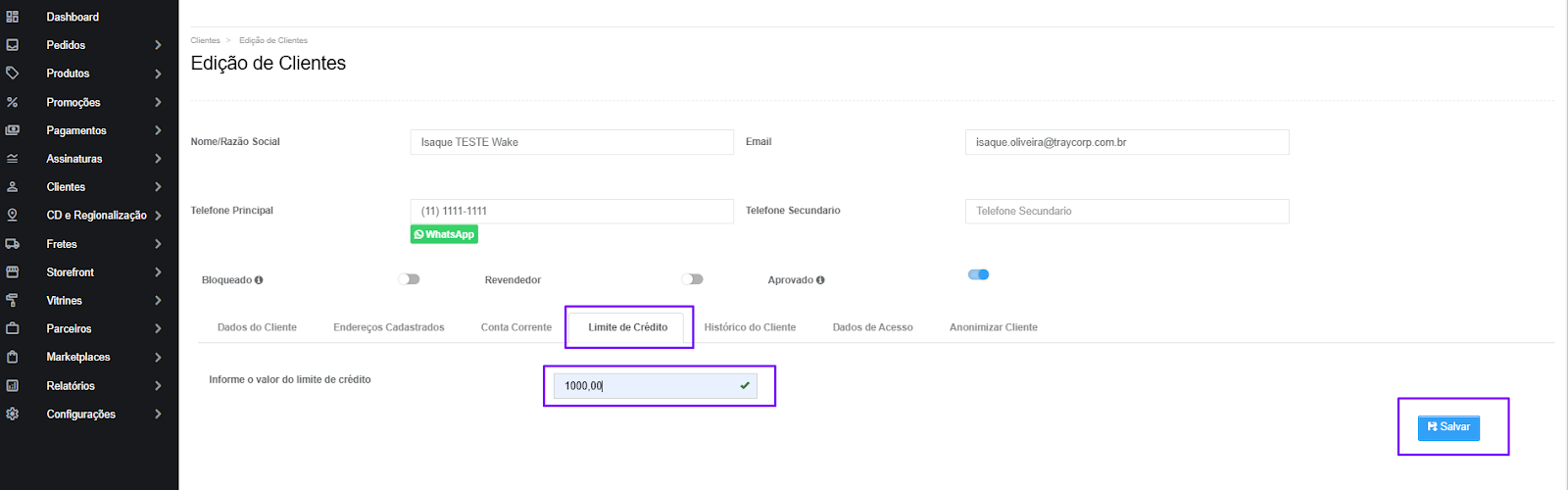Click the Salvar button
The width and height of the screenshot is (1568, 490).
pyautogui.click(x=1448, y=427)
